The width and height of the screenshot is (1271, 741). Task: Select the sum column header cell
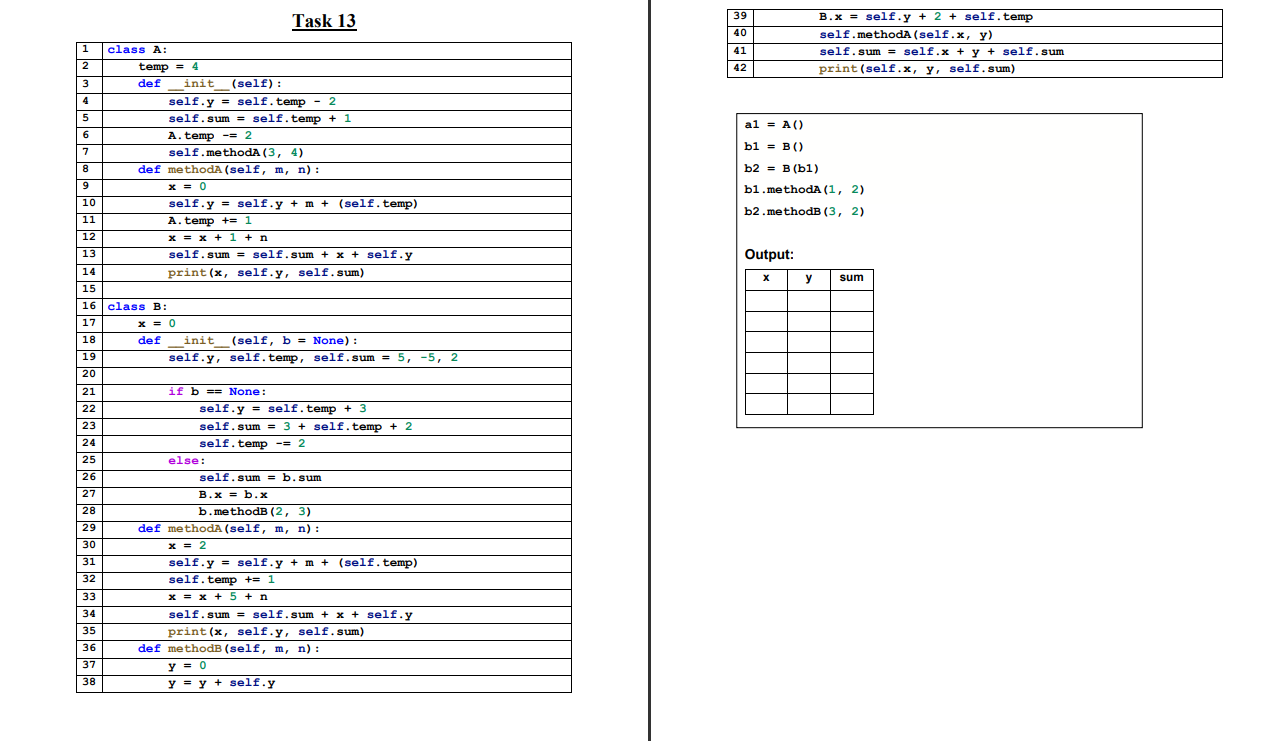(852, 279)
